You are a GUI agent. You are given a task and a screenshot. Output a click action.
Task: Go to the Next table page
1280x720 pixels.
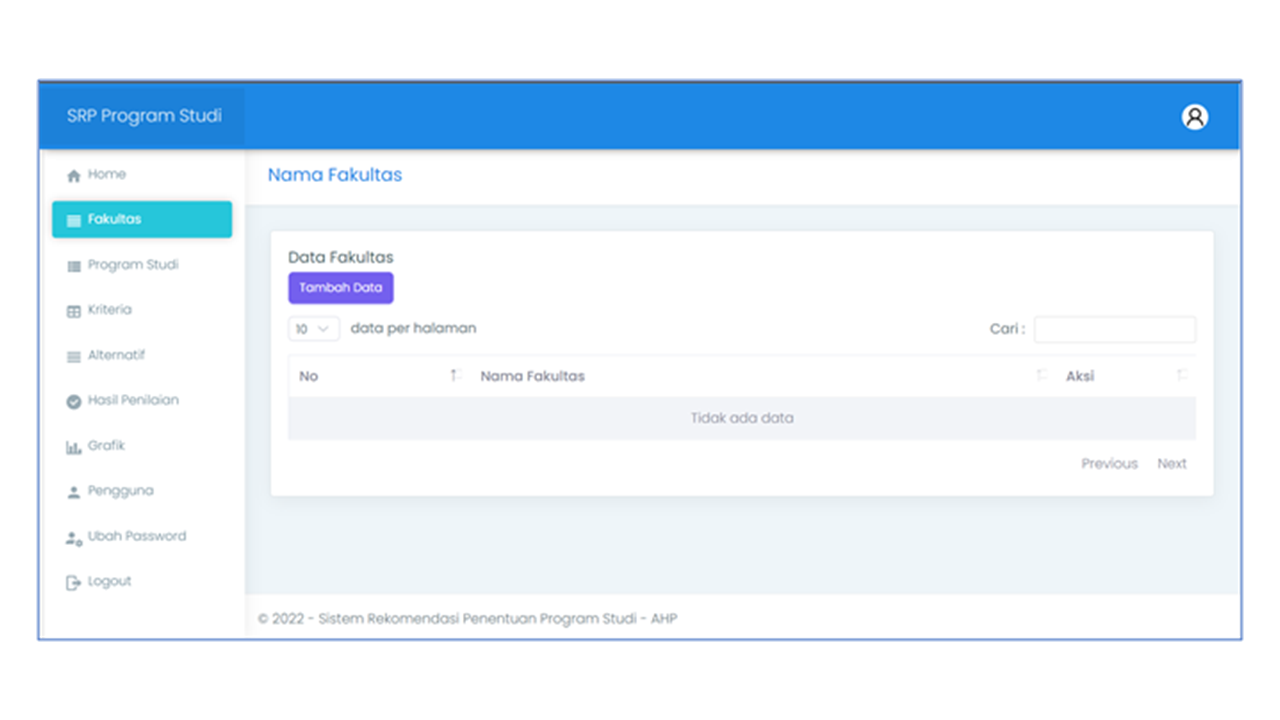pyautogui.click(x=1171, y=464)
